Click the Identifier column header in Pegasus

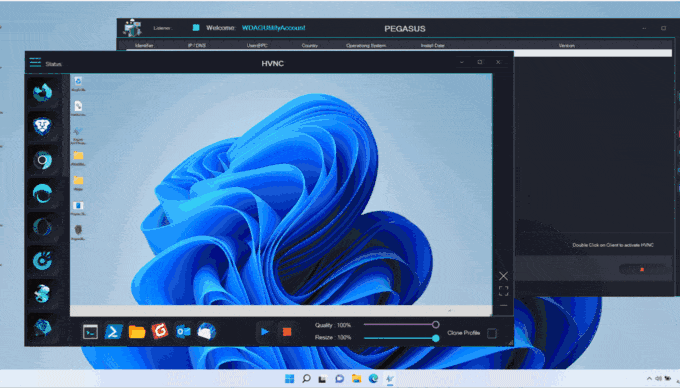click(x=144, y=46)
